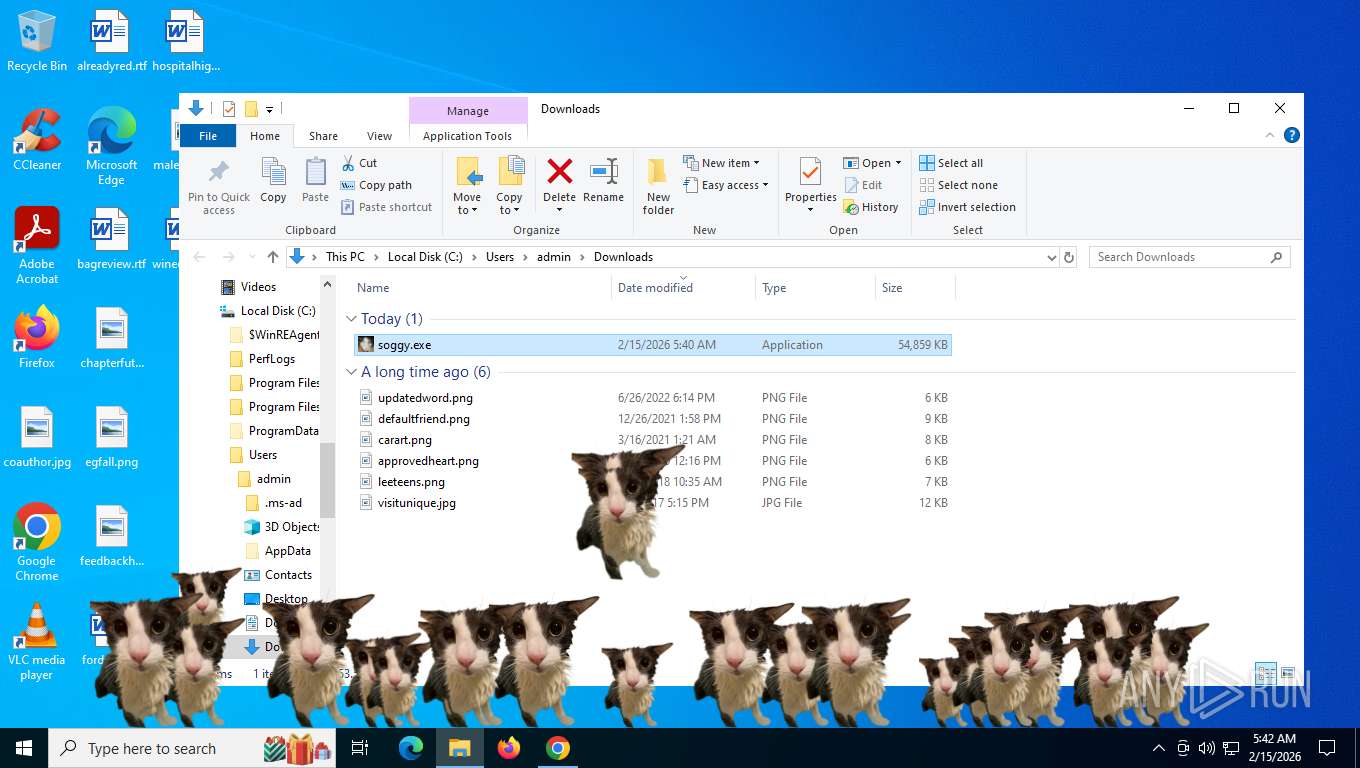
Task: Open the Application Tools tab
Action: pyautogui.click(x=467, y=136)
